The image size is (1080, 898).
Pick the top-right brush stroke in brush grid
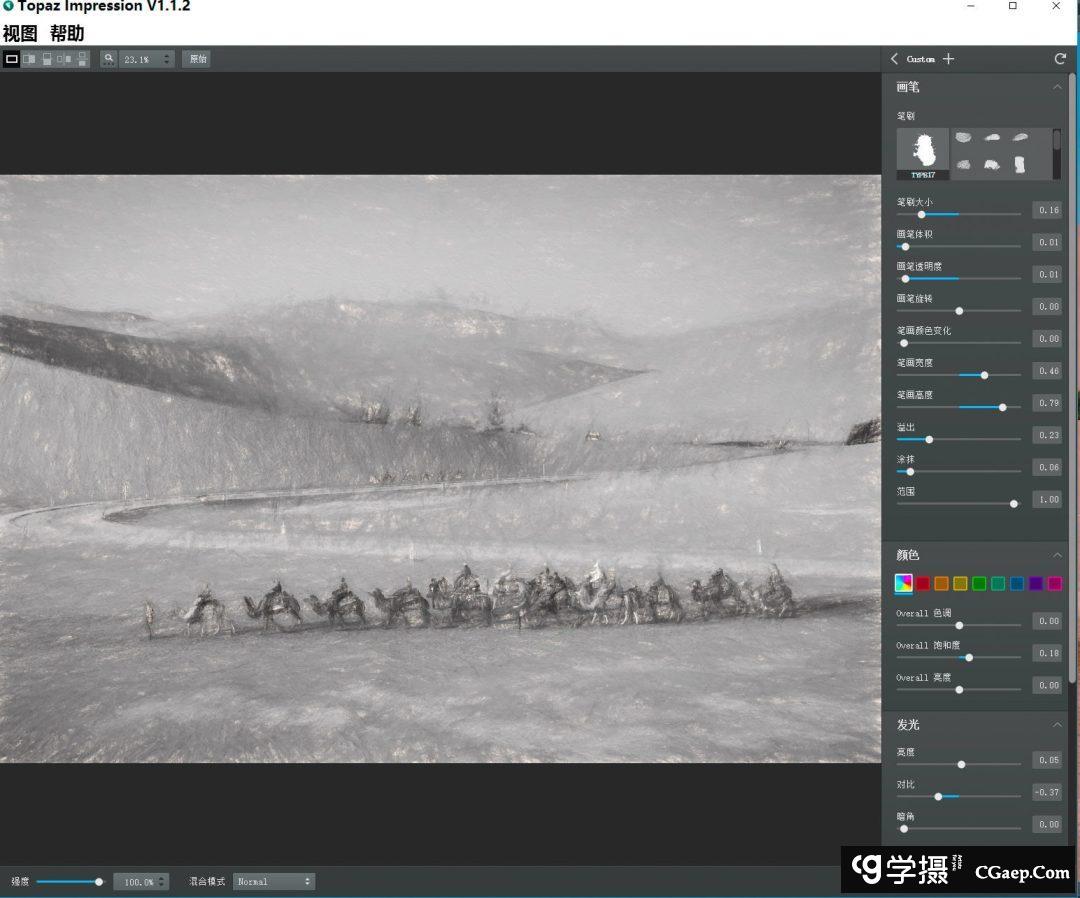tap(1020, 138)
